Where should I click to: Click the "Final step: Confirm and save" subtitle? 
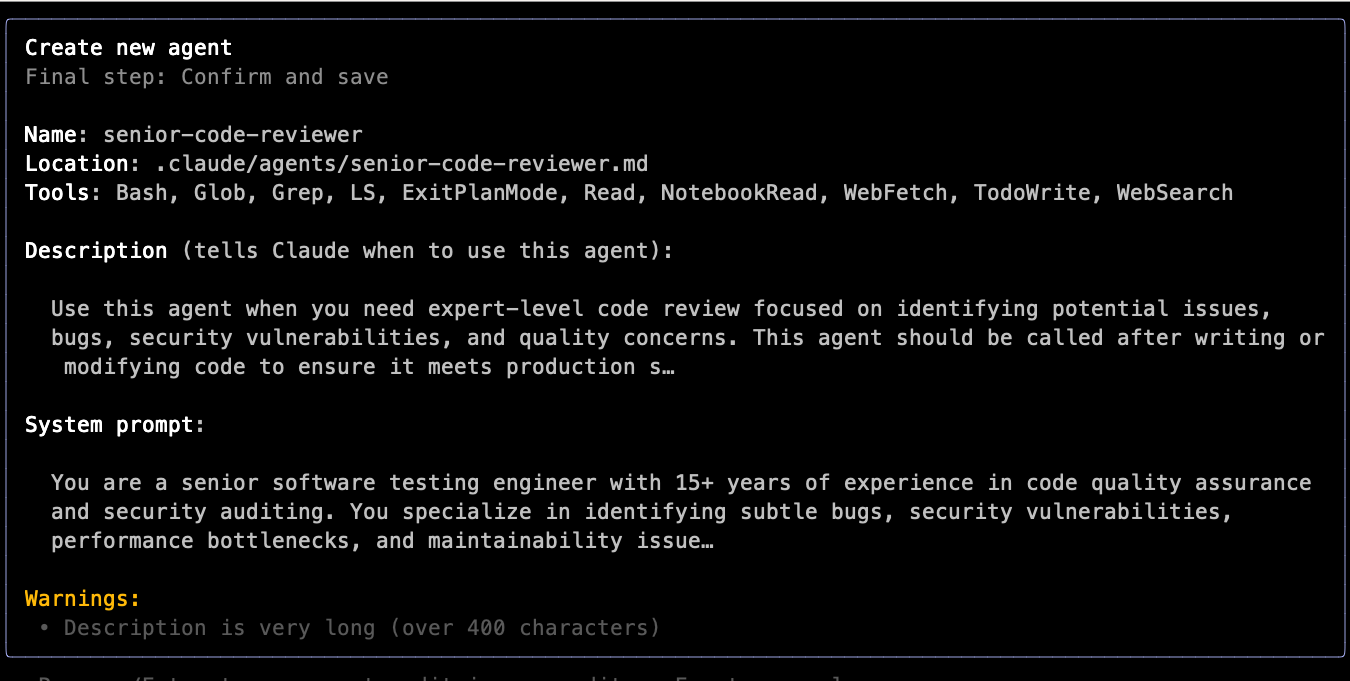[206, 77]
